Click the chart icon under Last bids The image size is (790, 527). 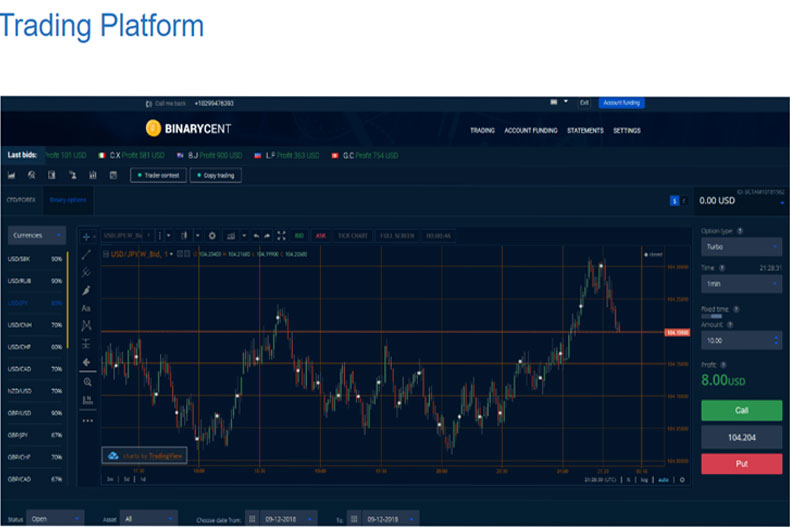click(x=12, y=175)
